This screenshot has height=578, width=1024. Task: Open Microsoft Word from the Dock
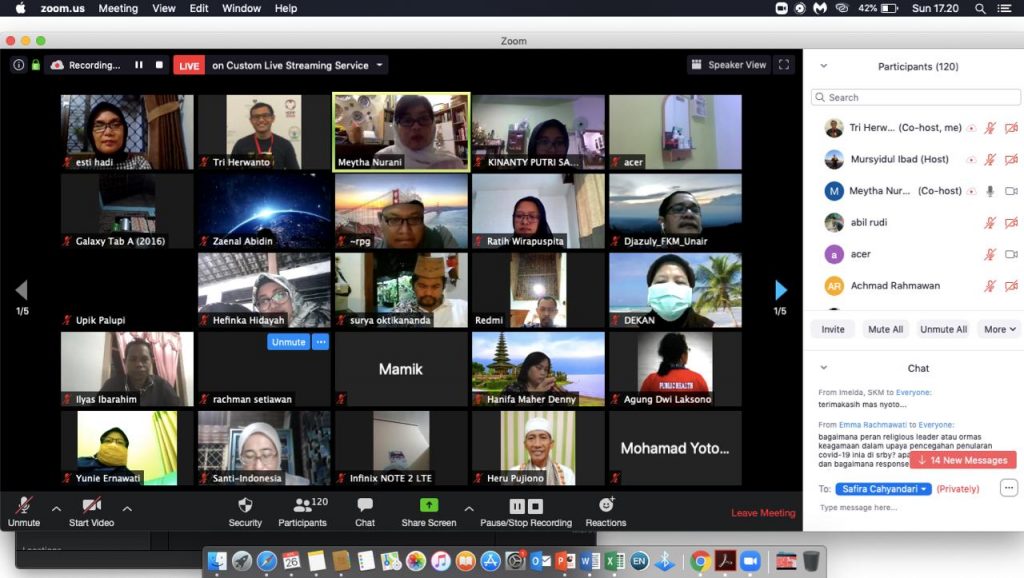point(588,561)
